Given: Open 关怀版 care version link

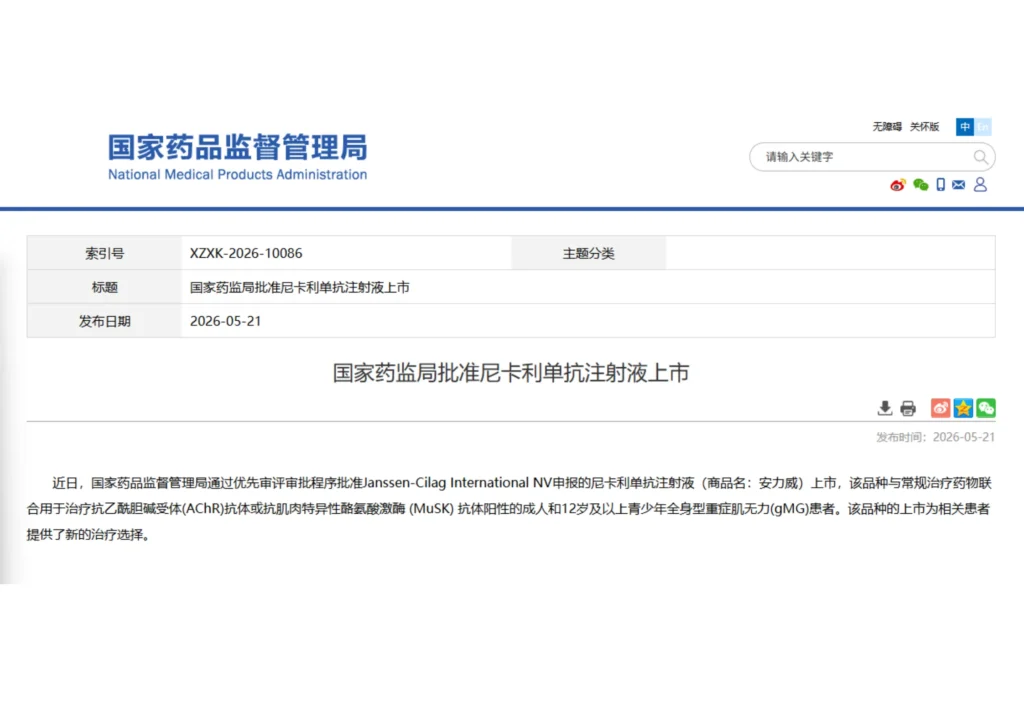Looking at the screenshot, I should 924,127.
